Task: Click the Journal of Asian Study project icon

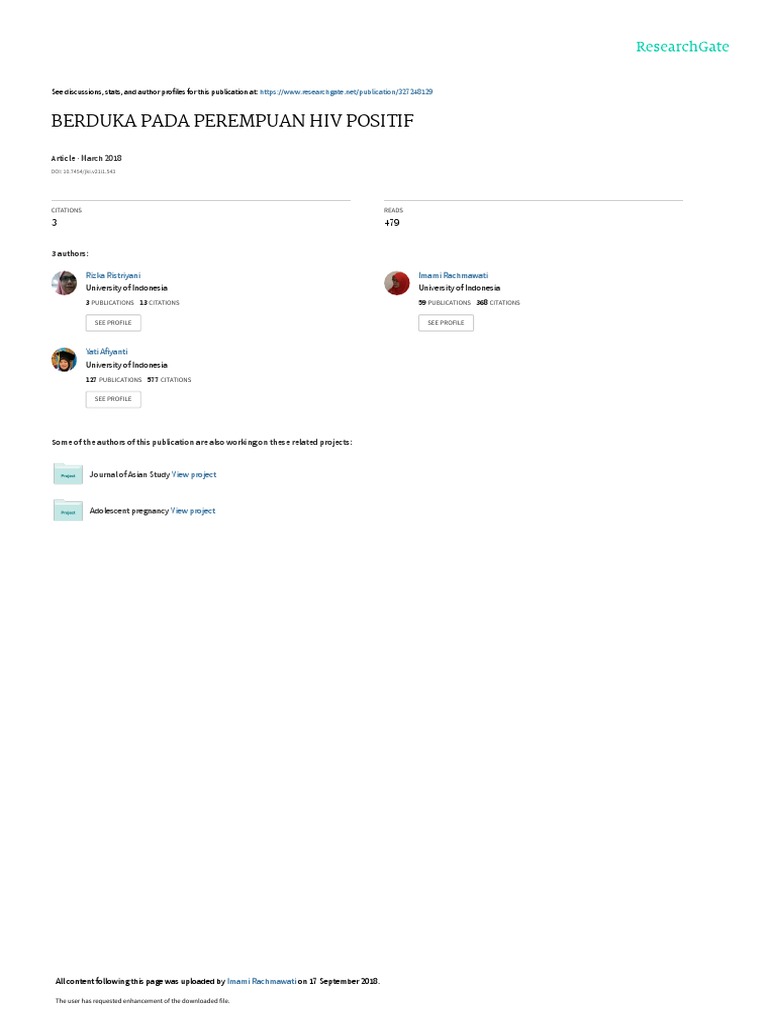Action: point(68,474)
